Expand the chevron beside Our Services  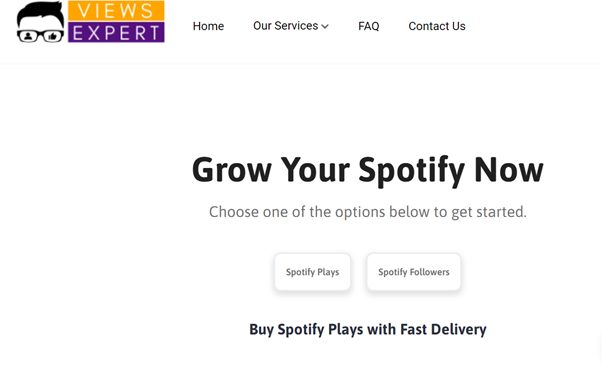[x=325, y=26]
